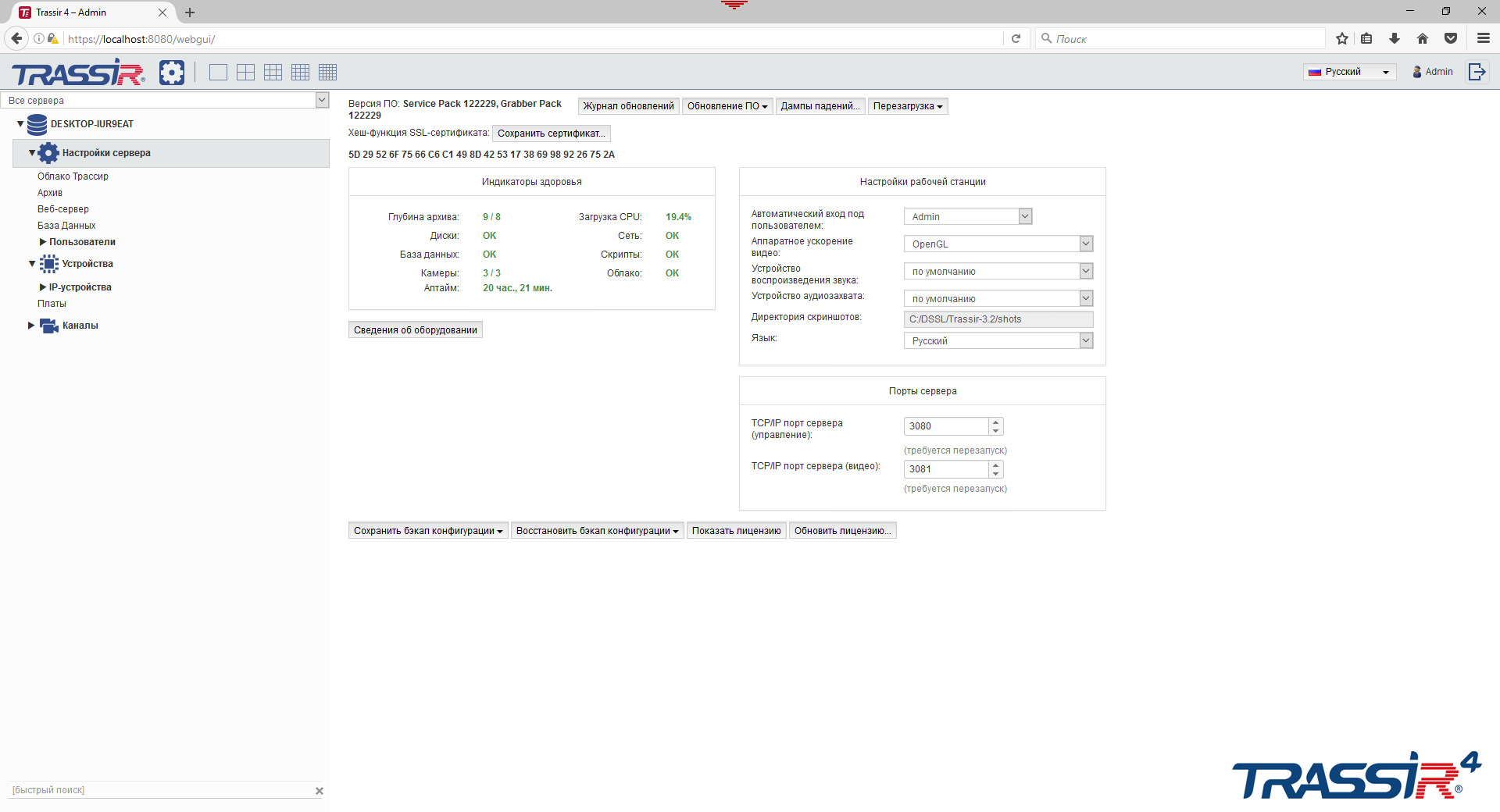The height and width of the screenshot is (812, 1500).
Task: Select the 4x4 grid view layout icon
Action: pos(300,72)
